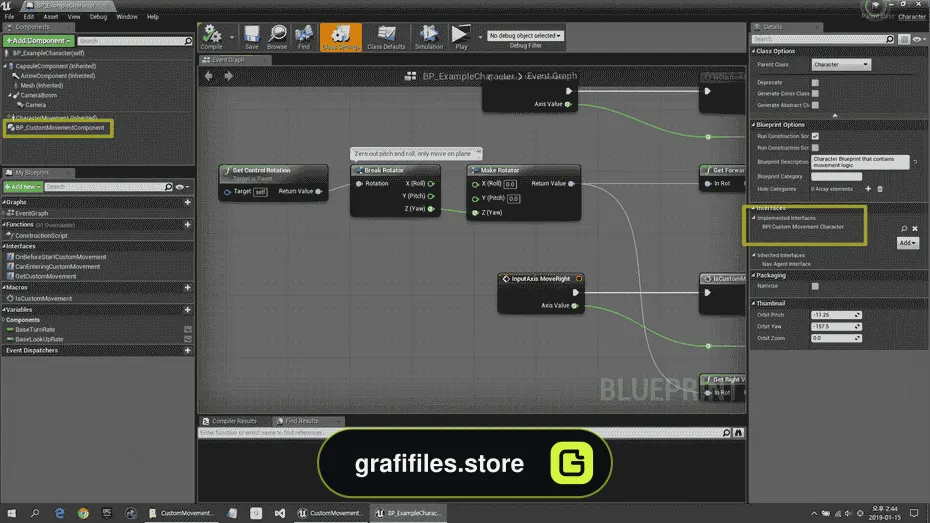
Task: Click the Compile toolbar button
Action: 211,37
